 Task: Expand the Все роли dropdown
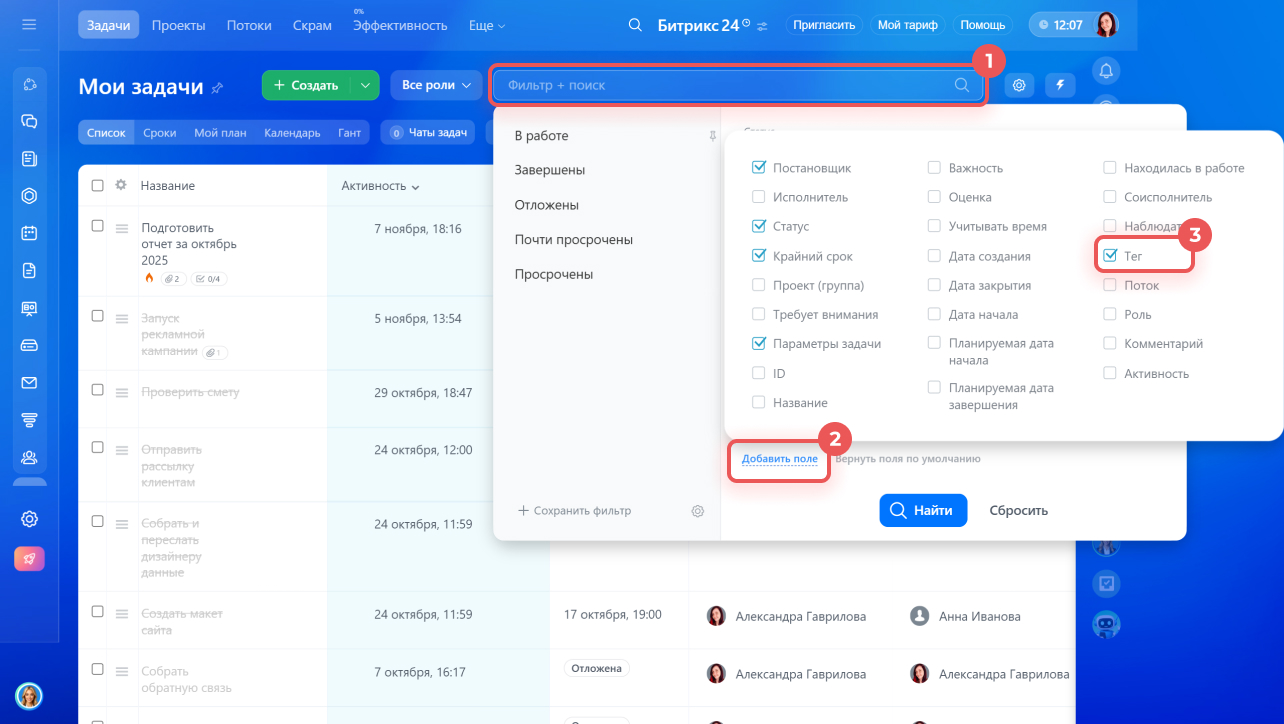(x=436, y=85)
